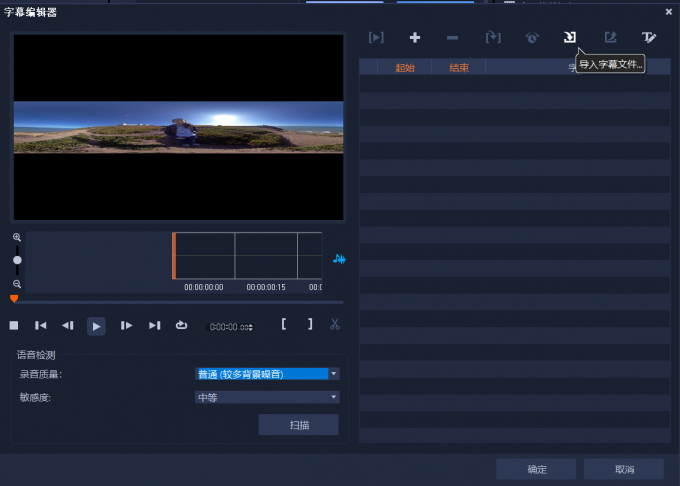Click the import subtitle file icon
Image resolution: width=680 pixels, height=486 pixels.
click(x=570, y=37)
